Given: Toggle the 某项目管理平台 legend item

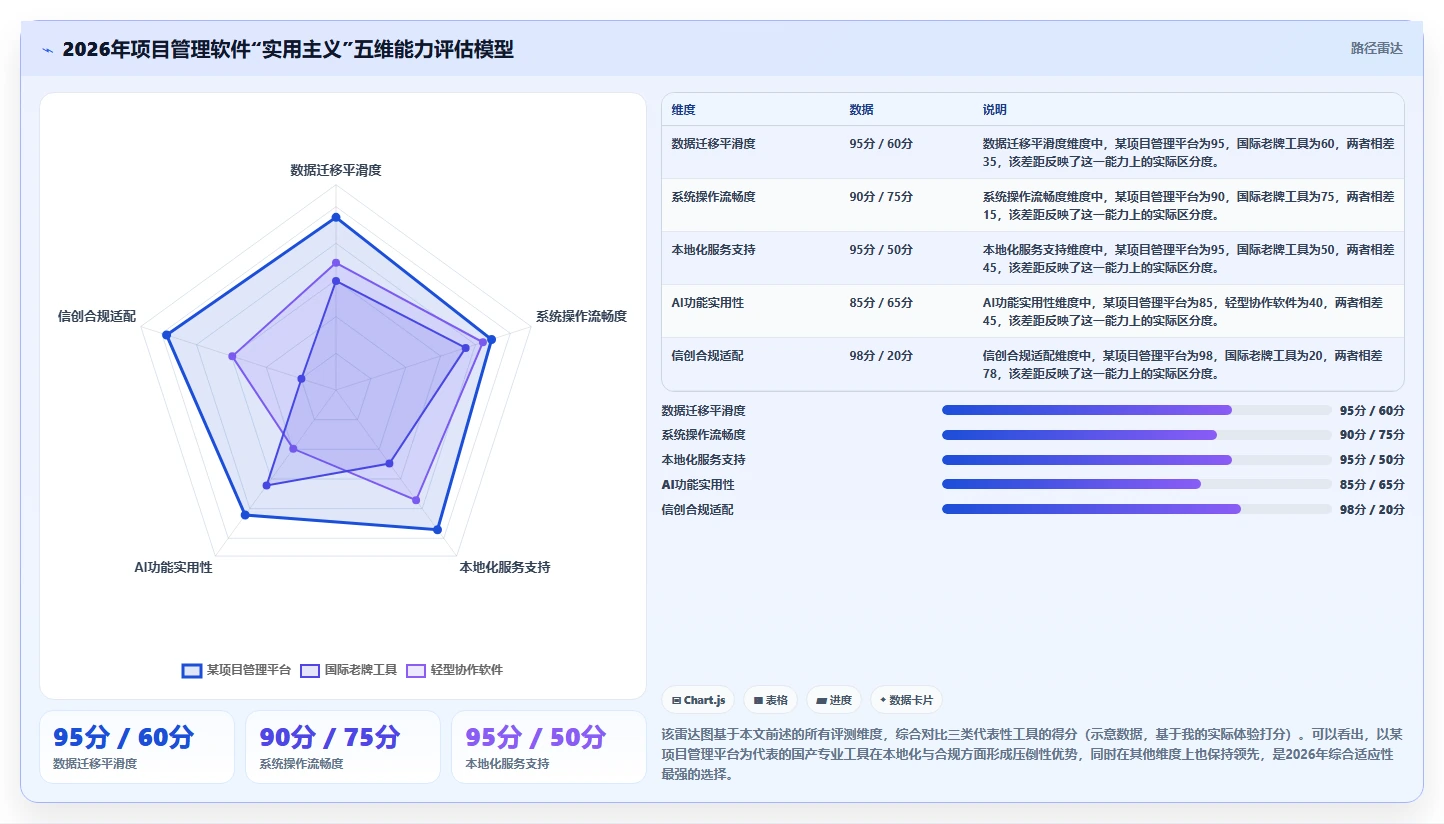Looking at the screenshot, I should tap(236, 670).
